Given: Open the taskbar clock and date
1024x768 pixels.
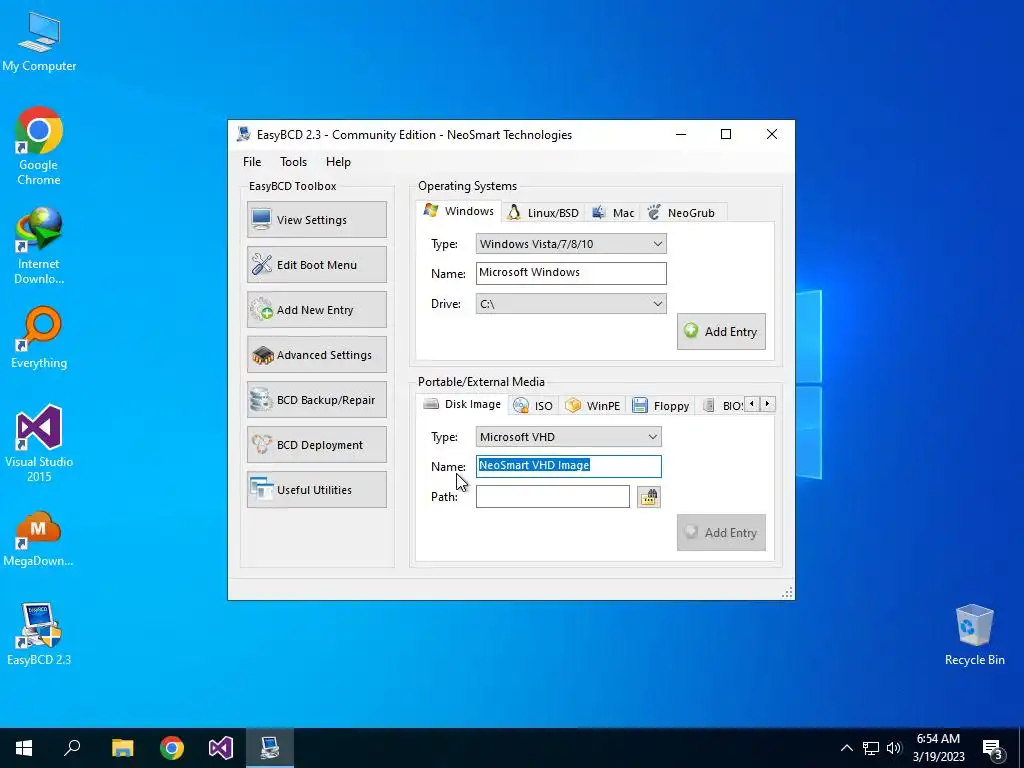Looking at the screenshot, I should pyautogui.click(x=938, y=748).
